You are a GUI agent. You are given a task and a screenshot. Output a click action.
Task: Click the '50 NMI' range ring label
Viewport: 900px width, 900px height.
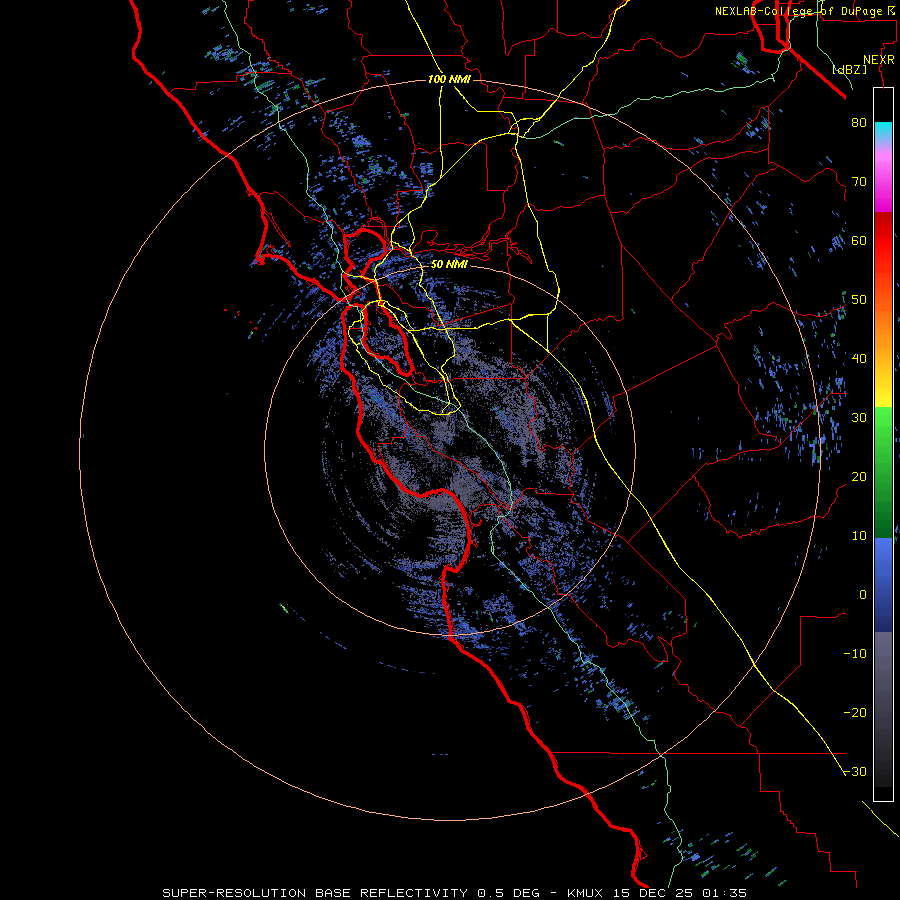[449, 265]
